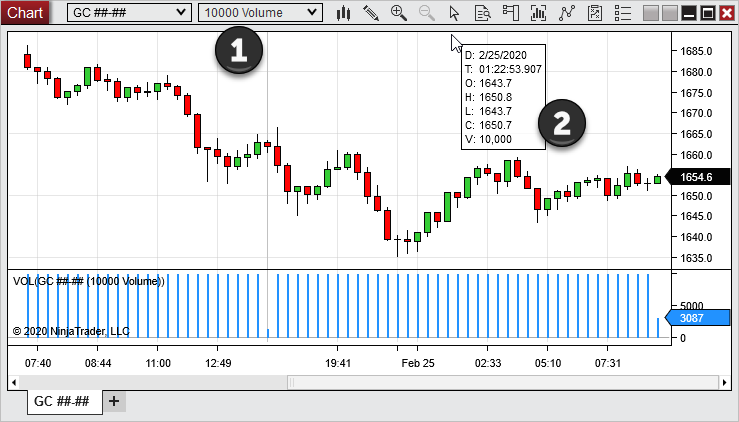The height and width of the screenshot is (422, 739).
Task: Select the Zoom In magnifier tool
Action: [x=399, y=13]
